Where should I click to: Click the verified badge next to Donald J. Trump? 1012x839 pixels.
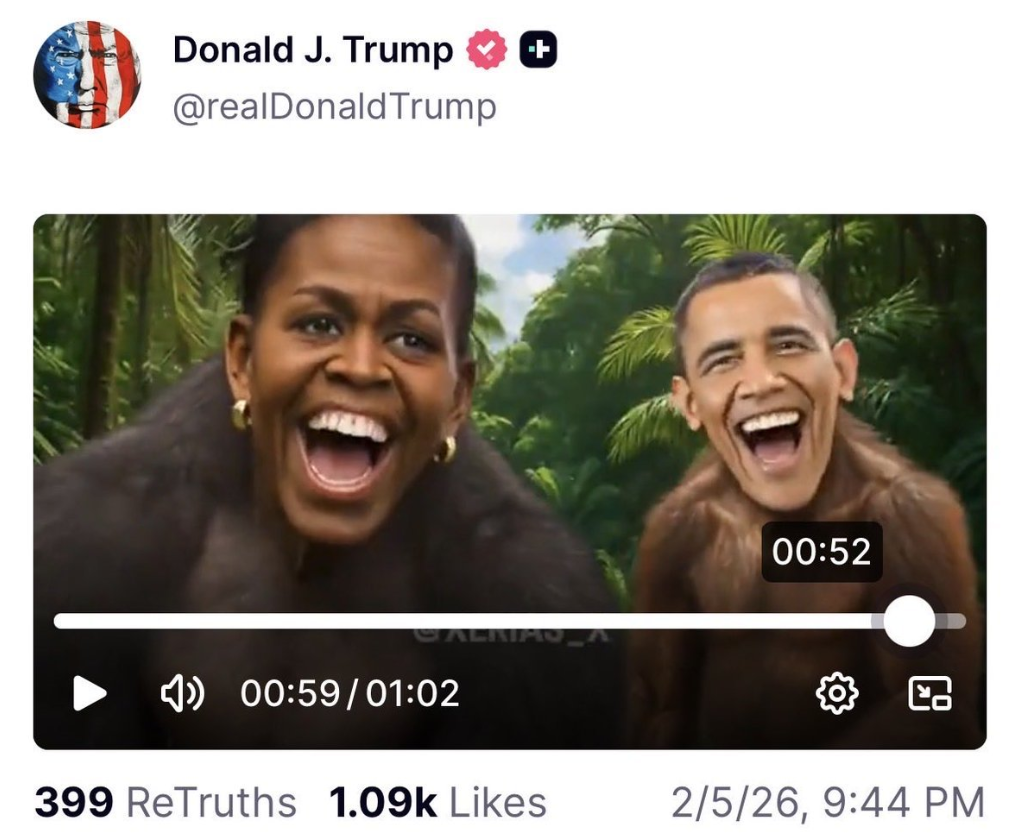point(487,48)
